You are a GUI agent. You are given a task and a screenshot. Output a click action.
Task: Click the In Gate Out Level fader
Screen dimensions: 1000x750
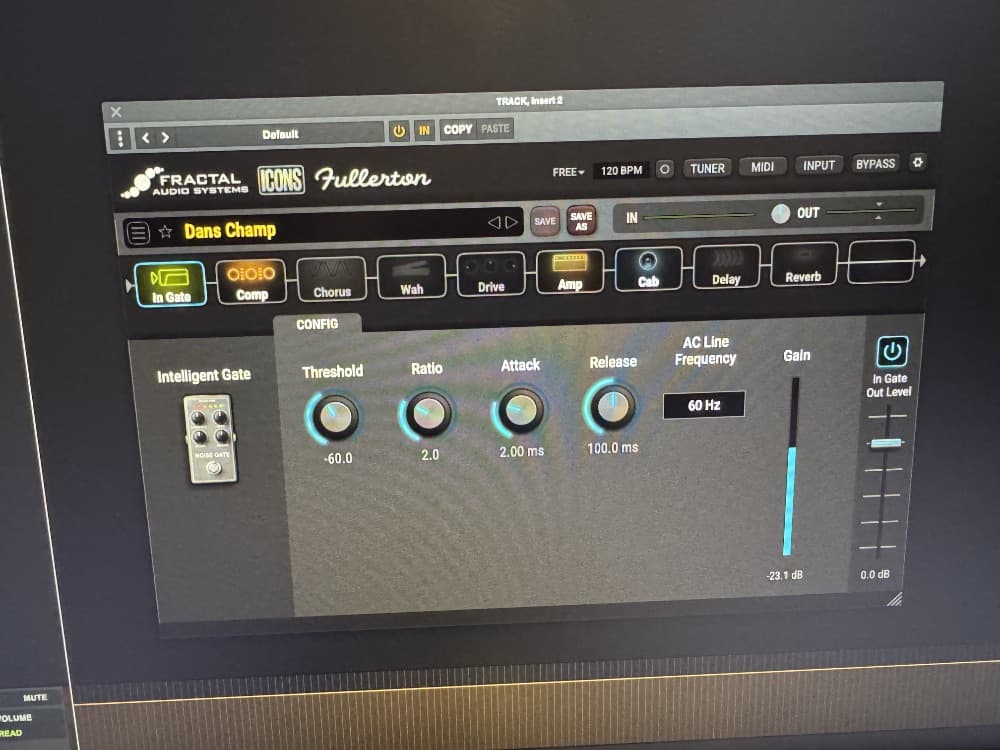coord(886,443)
